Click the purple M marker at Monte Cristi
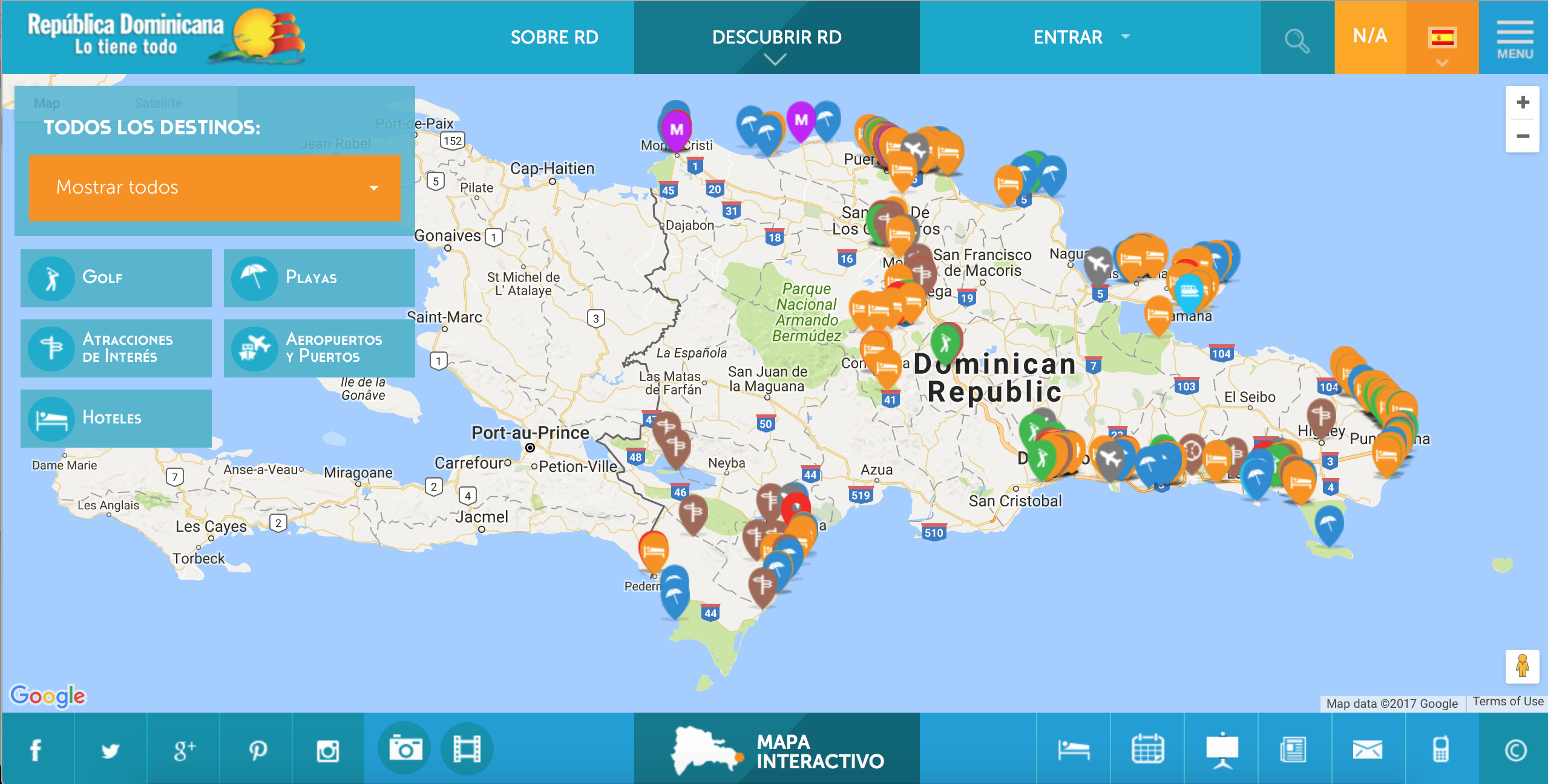 pyautogui.click(x=676, y=129)
